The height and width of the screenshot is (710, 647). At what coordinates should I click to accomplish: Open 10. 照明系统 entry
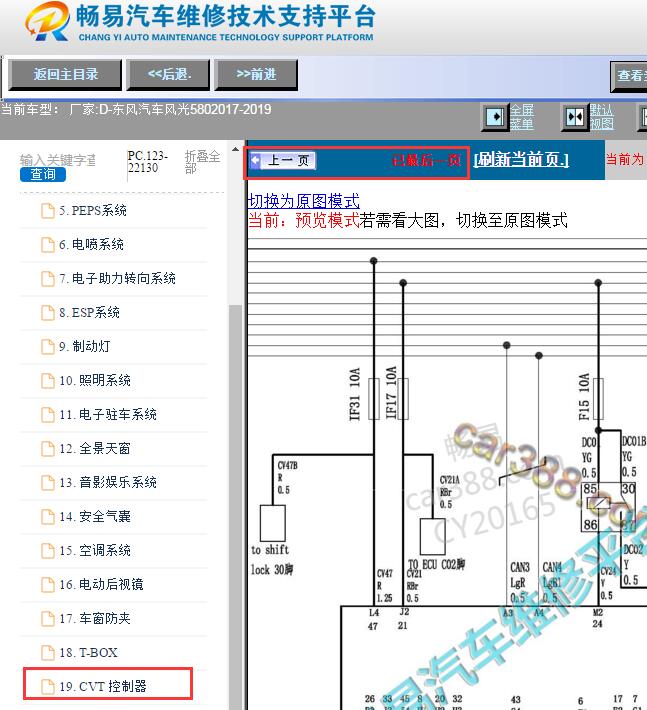[95, 380]
